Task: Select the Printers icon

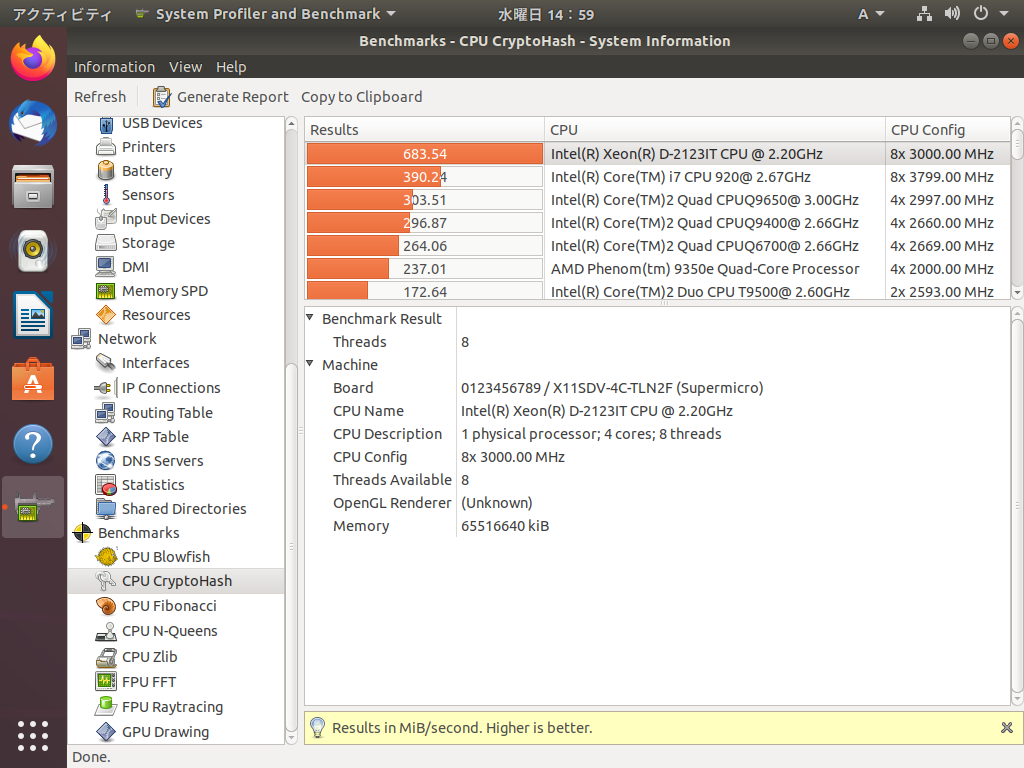Action: [106, 147]
